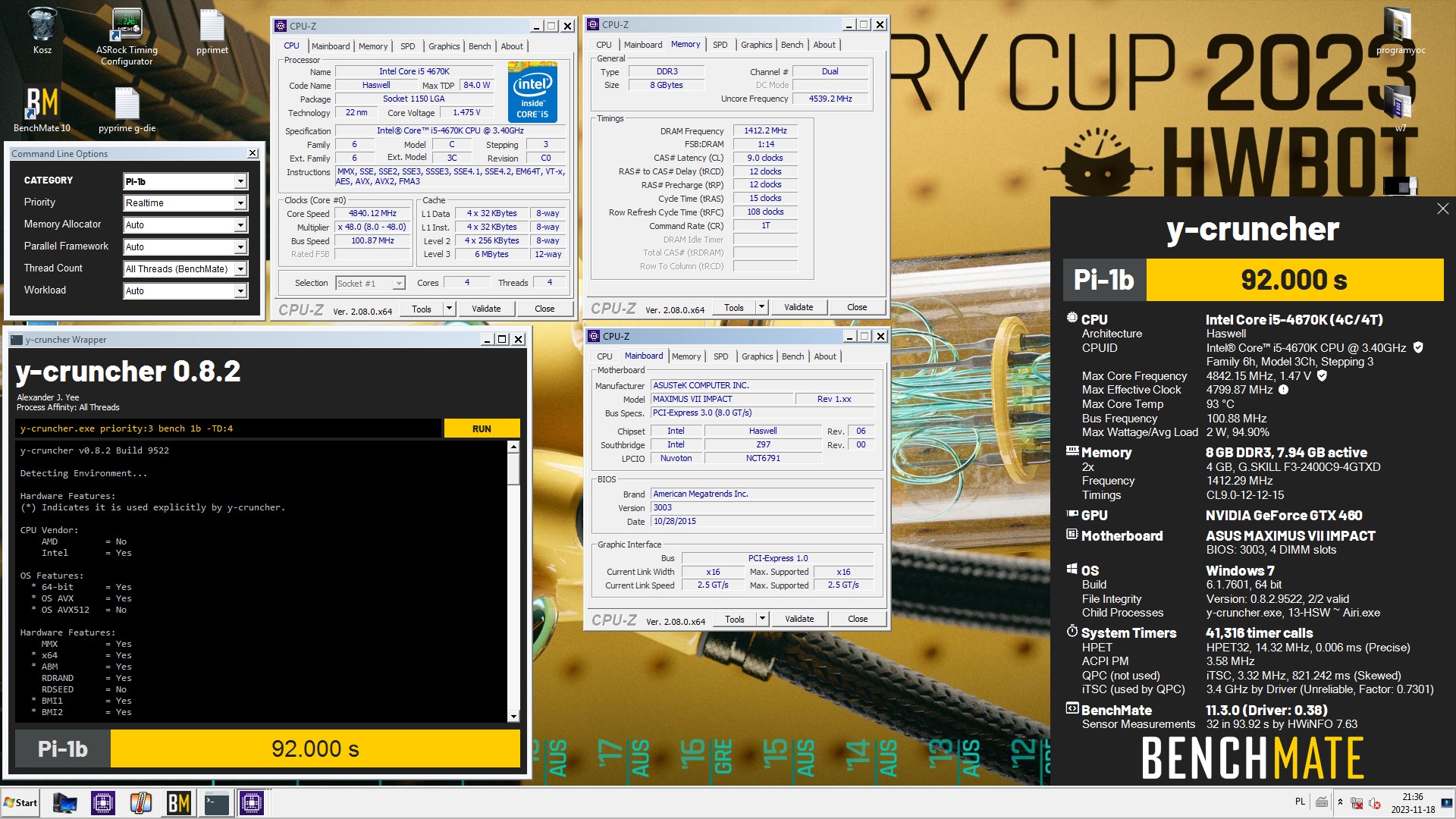Click the RUN button in y-cruncher Wrapper
Screen dimensions: 1456x819
click(x=482, y=428)
